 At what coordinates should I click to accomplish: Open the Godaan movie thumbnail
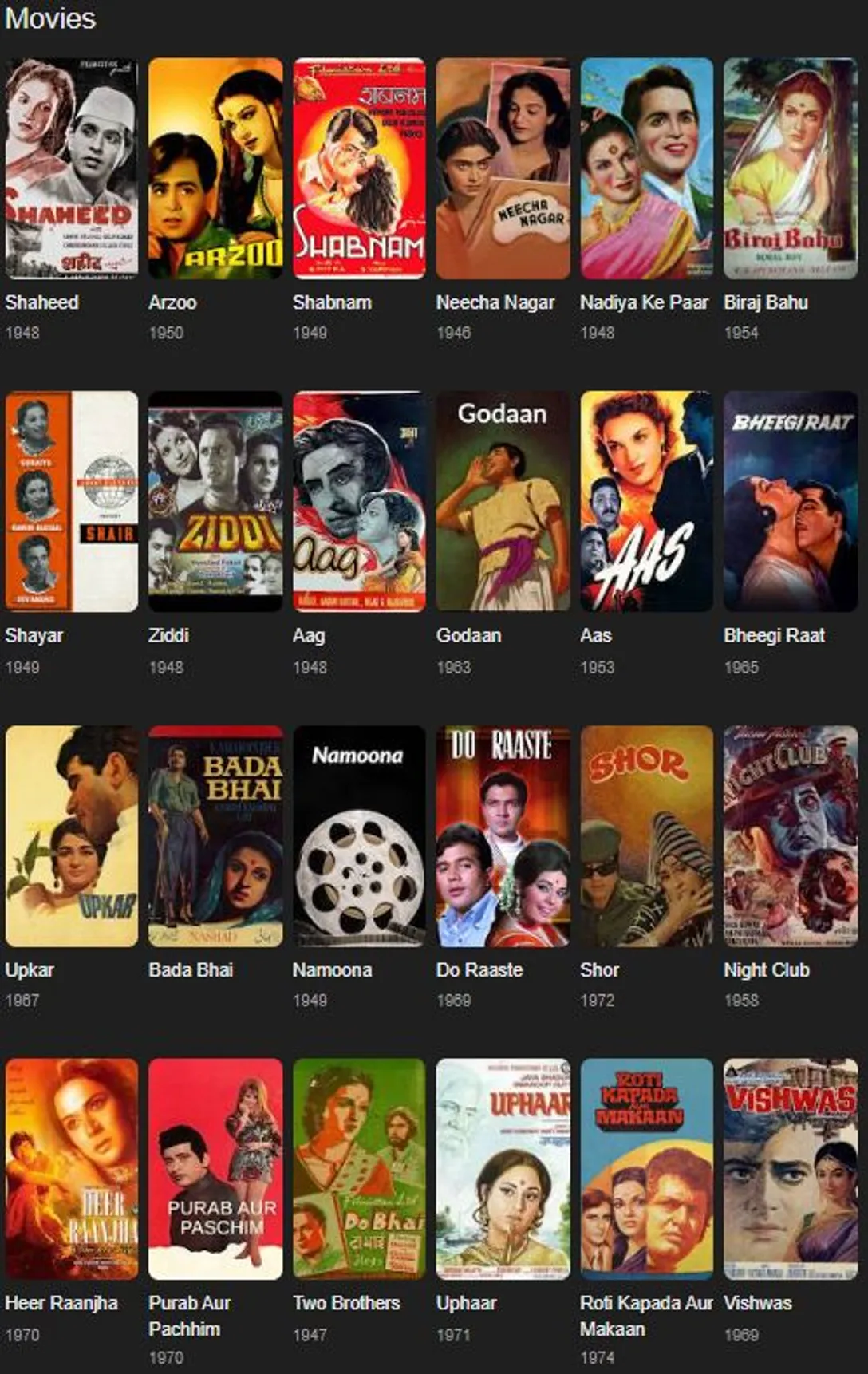click(x=503, y=501)
